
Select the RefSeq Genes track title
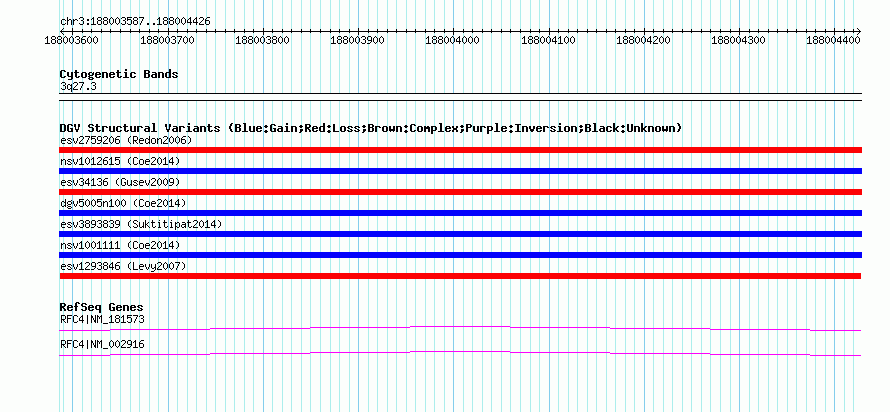[101, 308]
